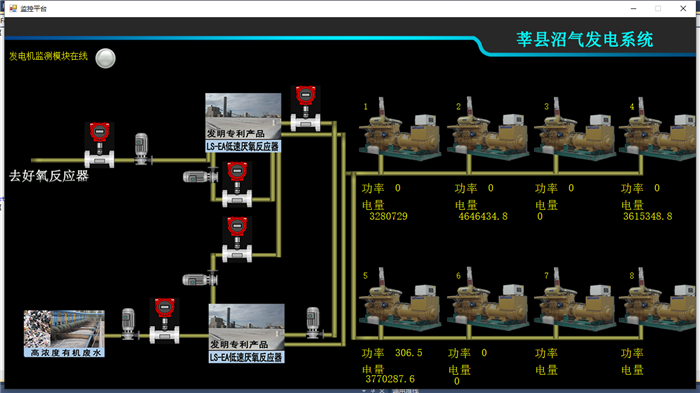Click the lower horizontal pump motor
Screen dimensions: 700x393
click(200, 280)
